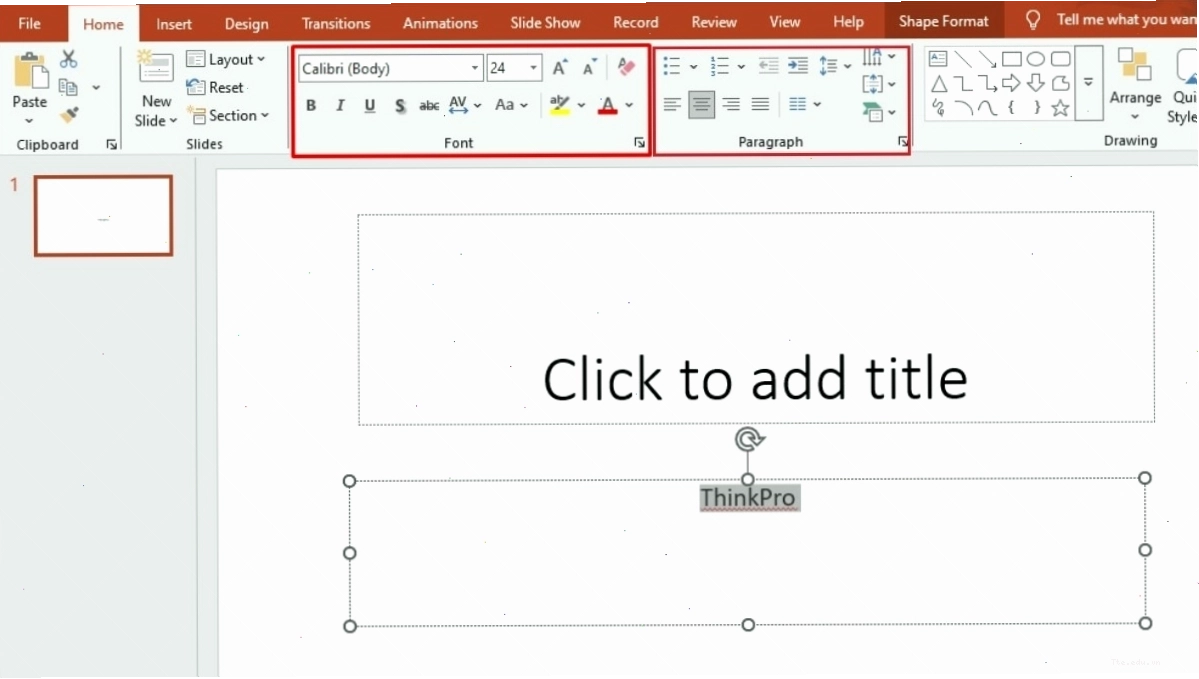1199x679 pixels.
Task: Toggle Bold formatting
Action: [x=311, y=106]
